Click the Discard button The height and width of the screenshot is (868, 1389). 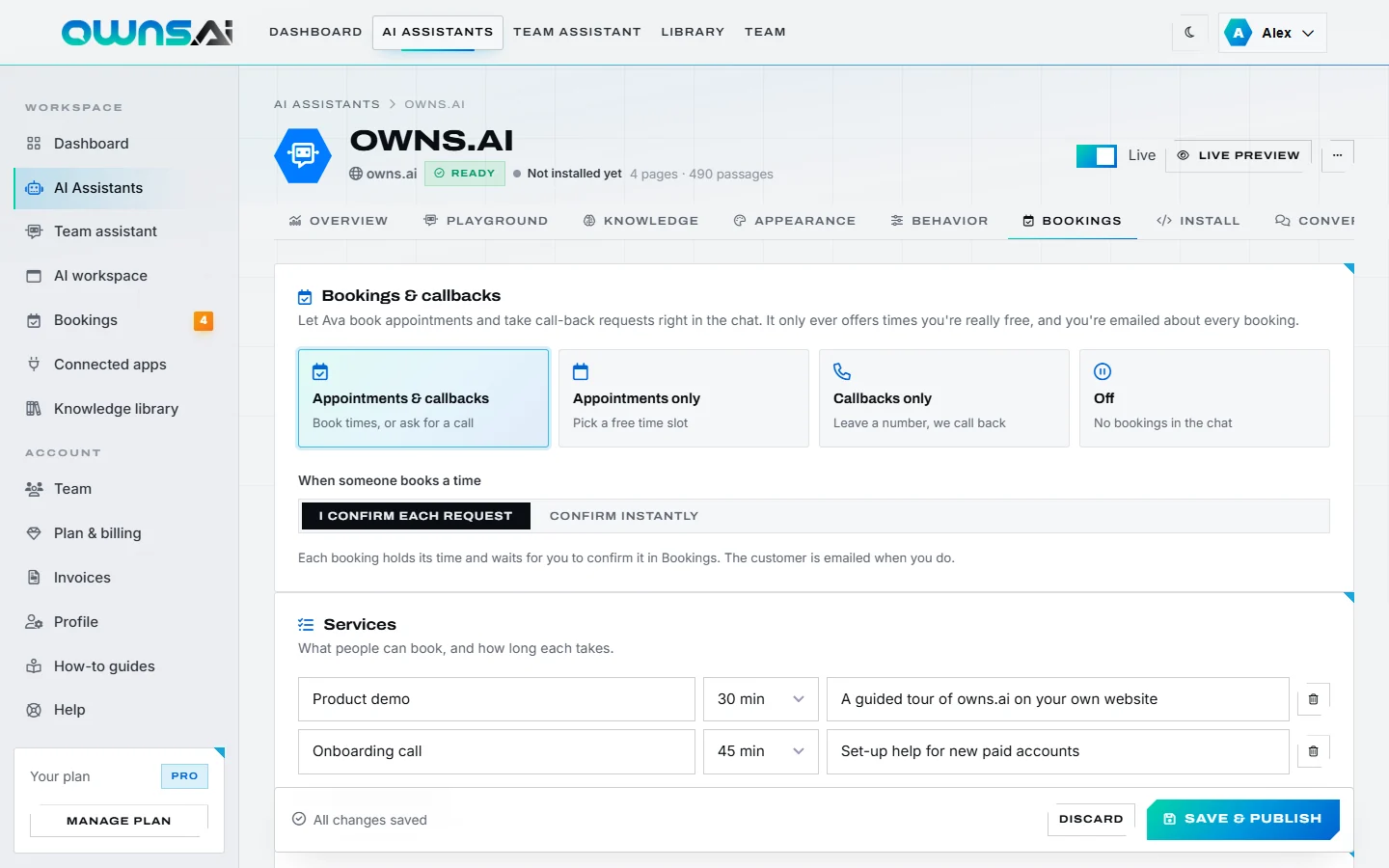pos(1091,819)
